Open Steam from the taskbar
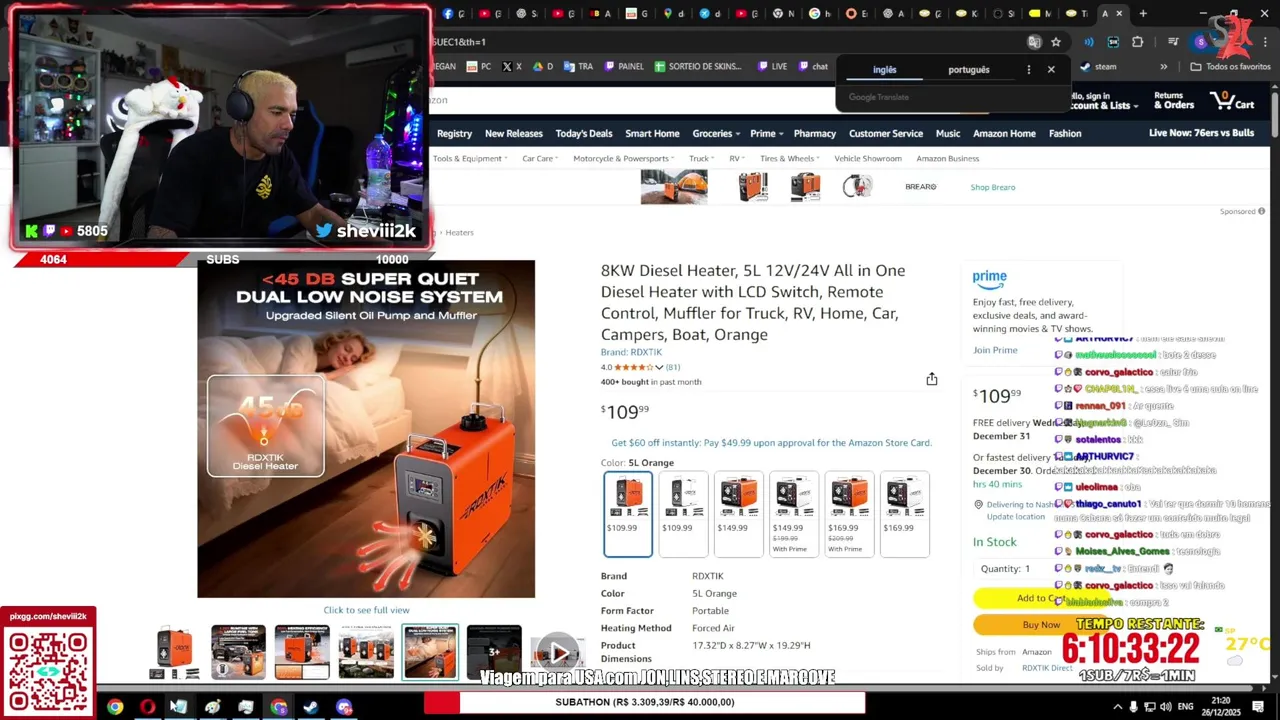The height and width of the screenshot is (720, 1280). click(311, 707)
